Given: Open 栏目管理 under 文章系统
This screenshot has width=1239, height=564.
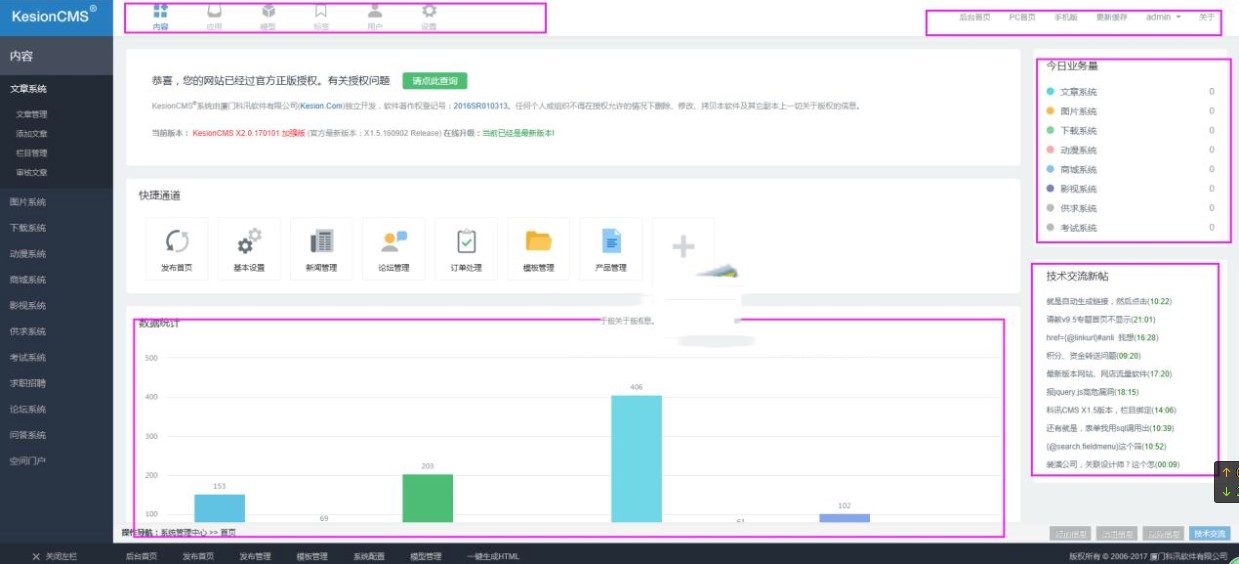Looking at the screenshot, I should point(32,153).
